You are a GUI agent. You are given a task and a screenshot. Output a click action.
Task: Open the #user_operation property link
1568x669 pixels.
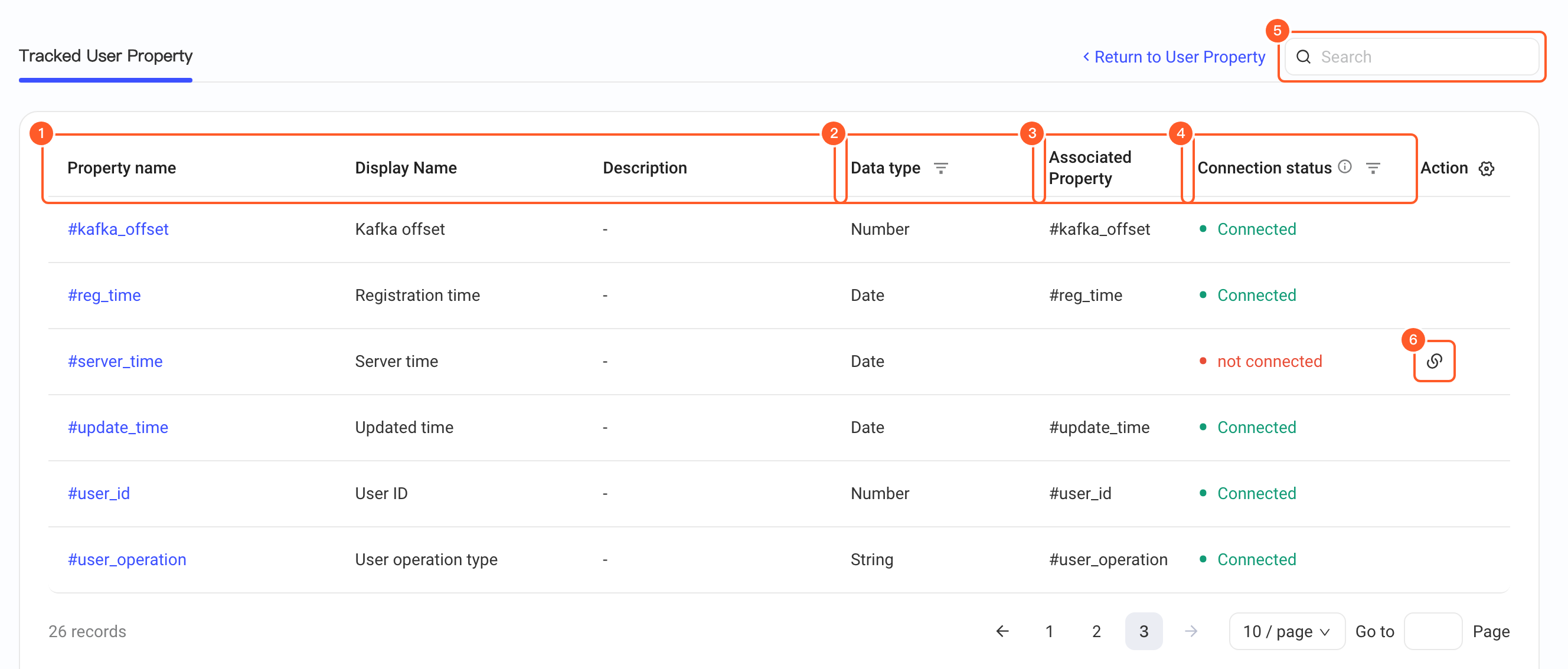tap(126, 559)
